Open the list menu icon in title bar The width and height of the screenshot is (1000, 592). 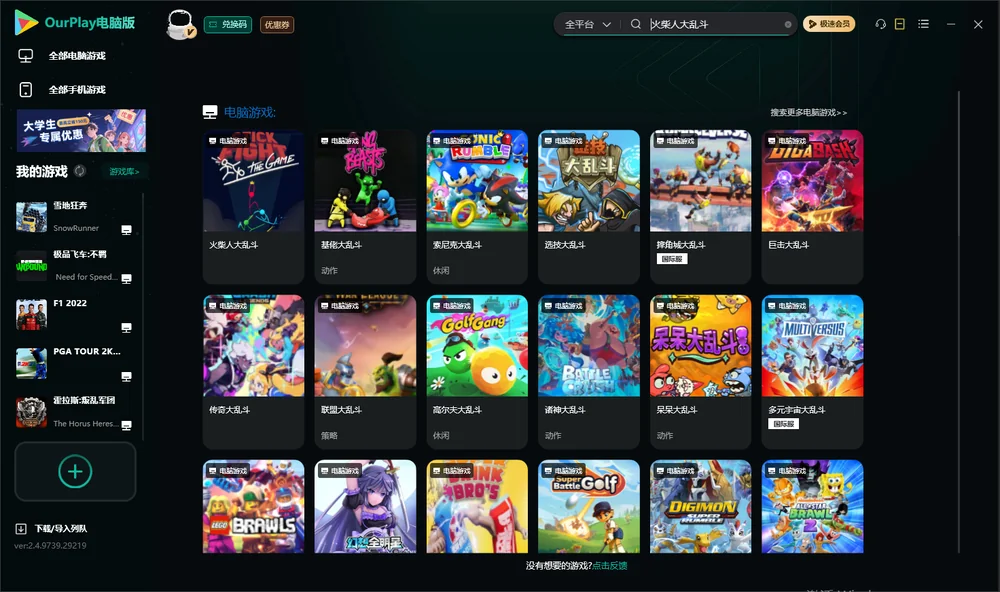(923, 24)
